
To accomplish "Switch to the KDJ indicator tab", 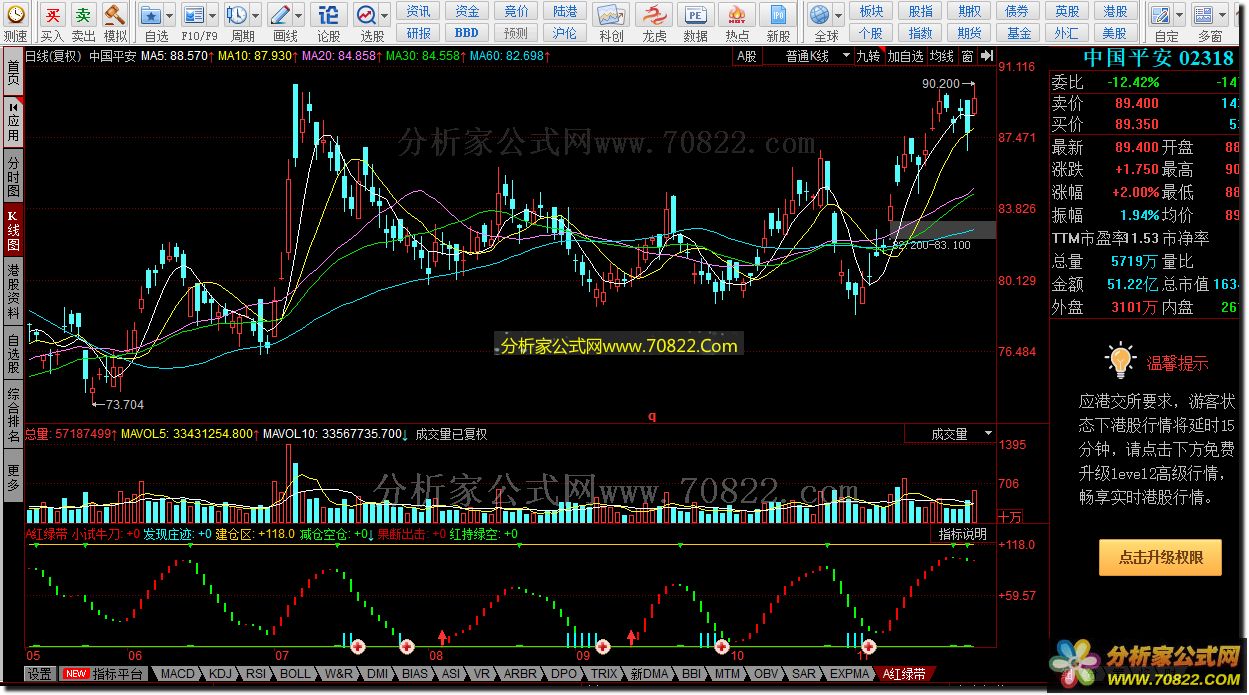I will coord(221,674).
